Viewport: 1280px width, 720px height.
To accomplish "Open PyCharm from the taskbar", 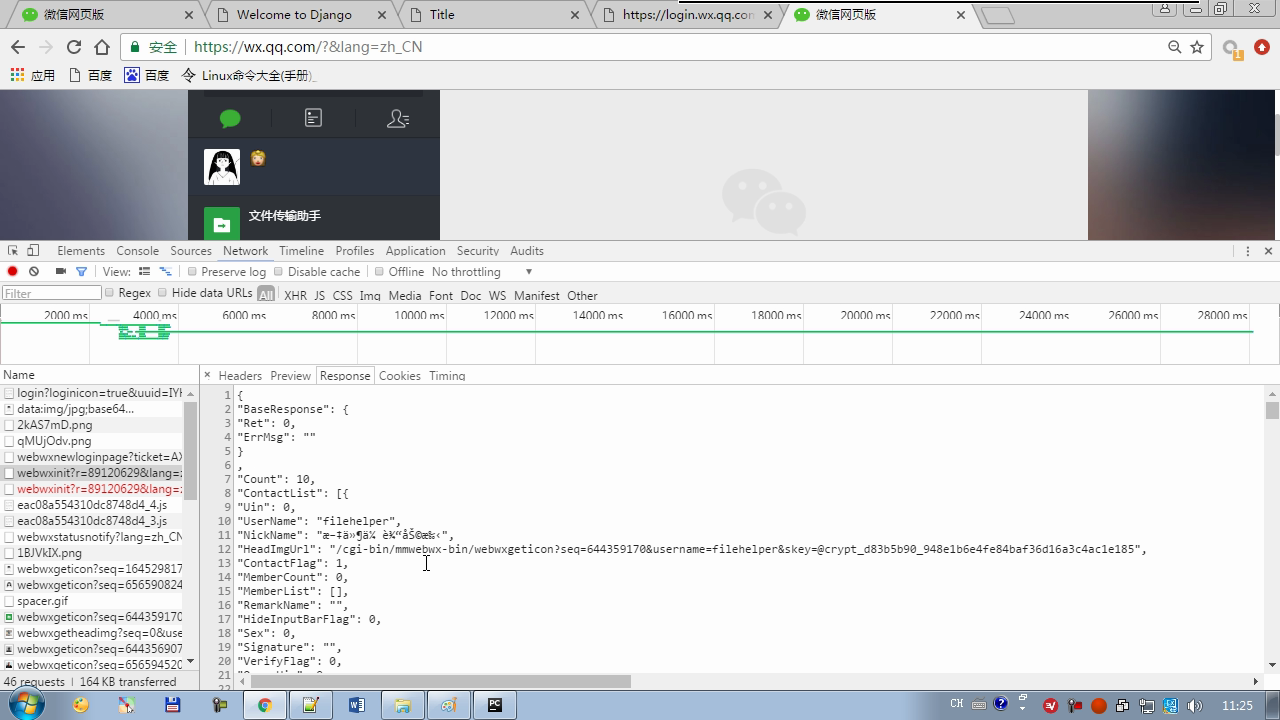I will tap(494, 705).
